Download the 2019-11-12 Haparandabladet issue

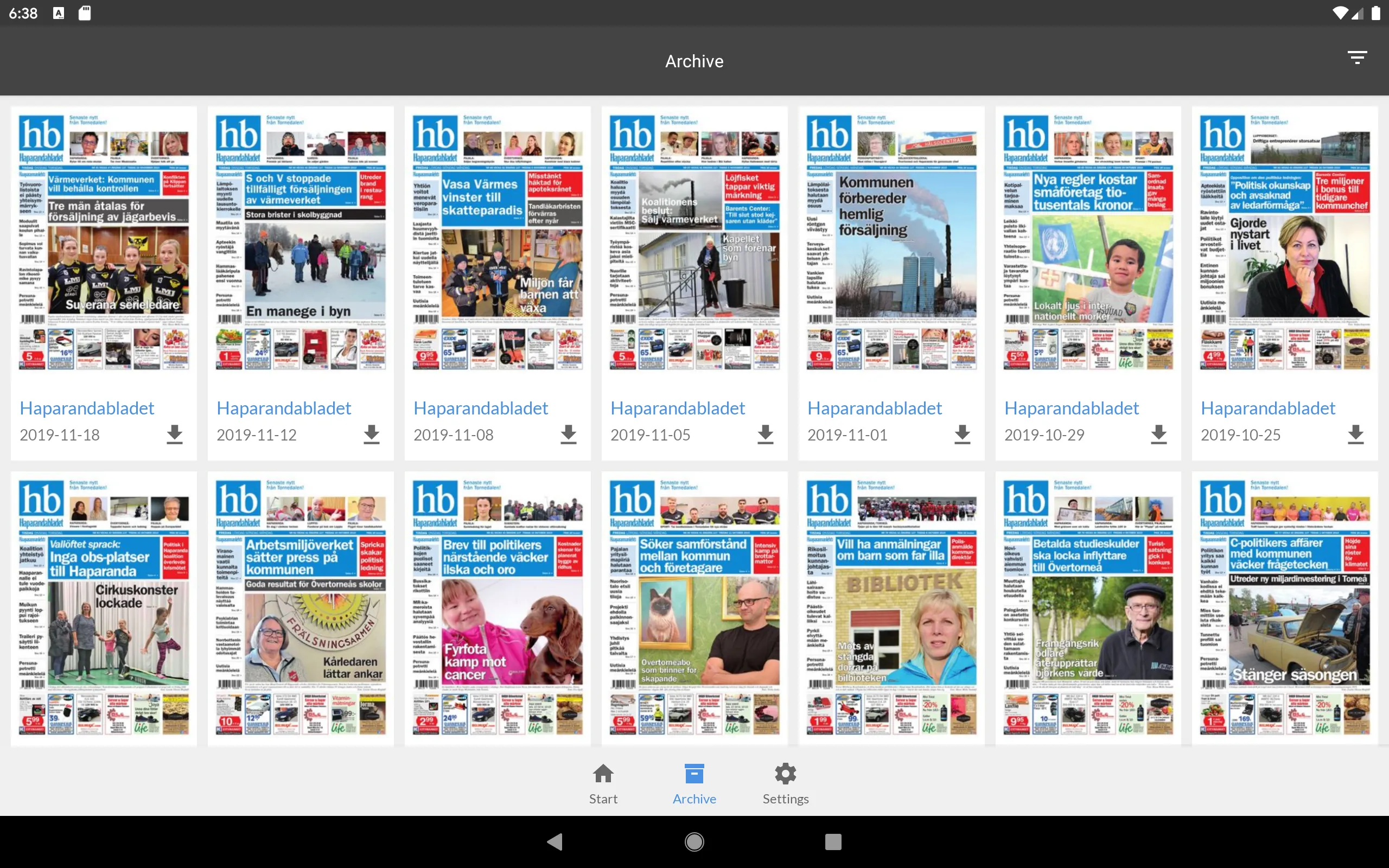click(x=371, y=435)
